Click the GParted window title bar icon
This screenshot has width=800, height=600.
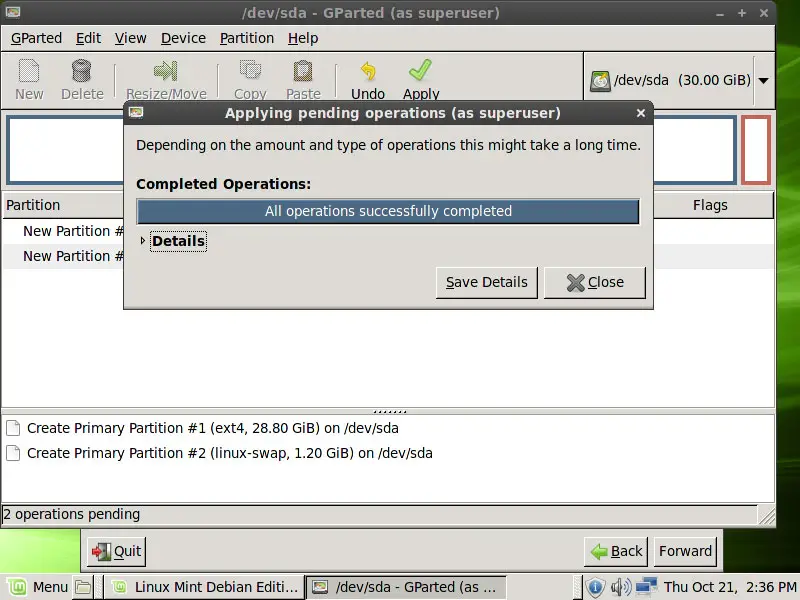[13, 12]
